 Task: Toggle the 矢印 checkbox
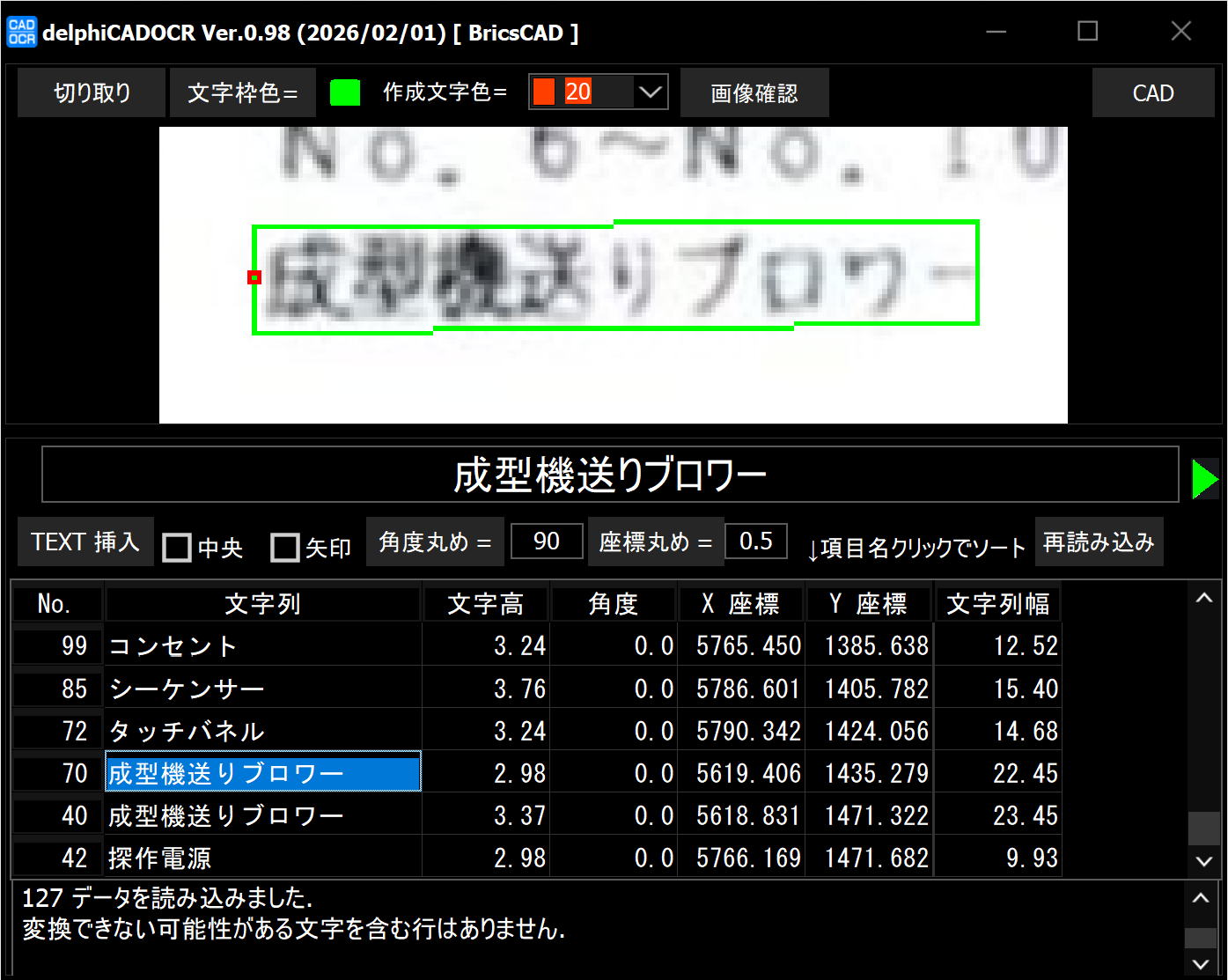(285, 548)
